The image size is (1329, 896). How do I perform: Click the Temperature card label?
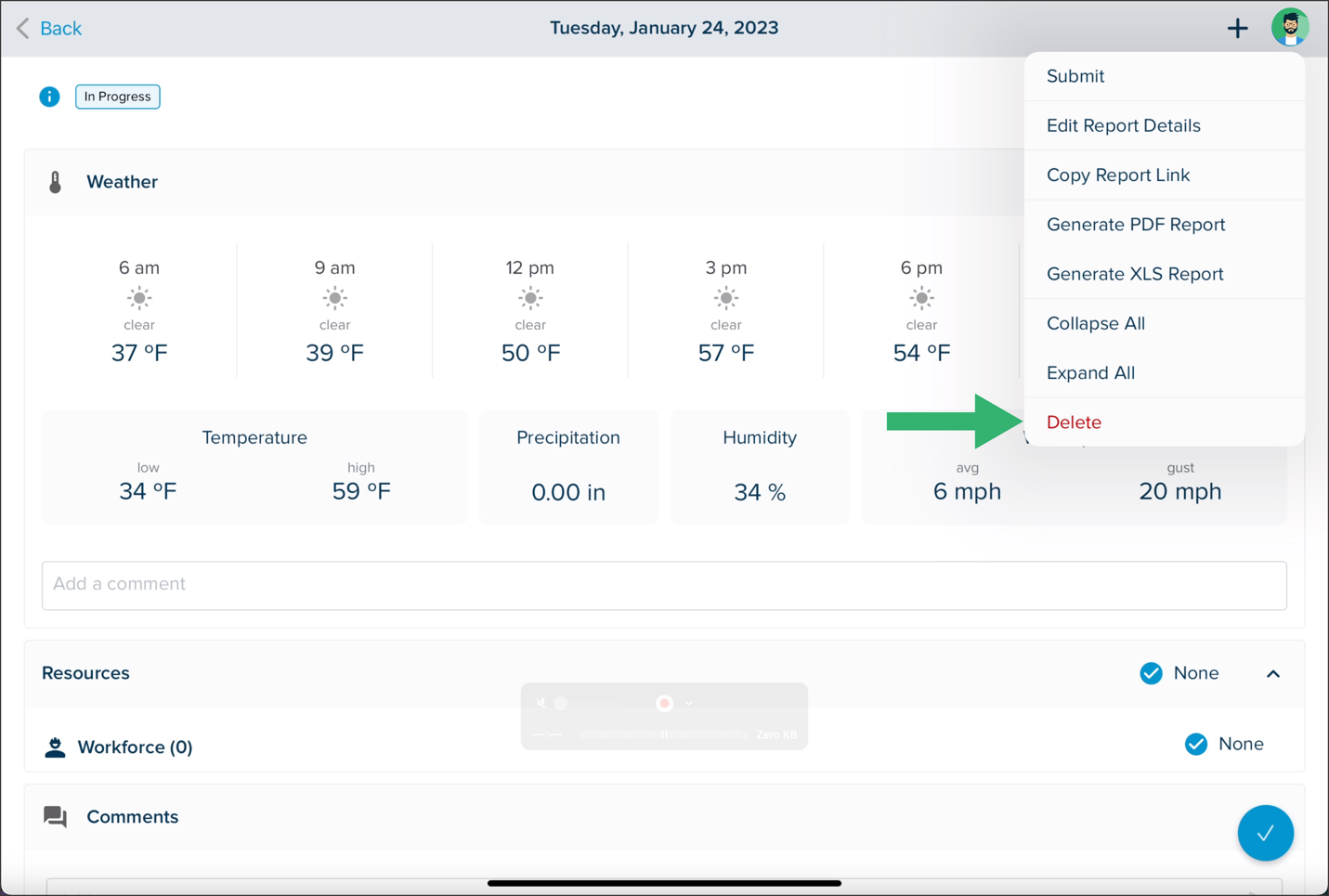[254, 437]
